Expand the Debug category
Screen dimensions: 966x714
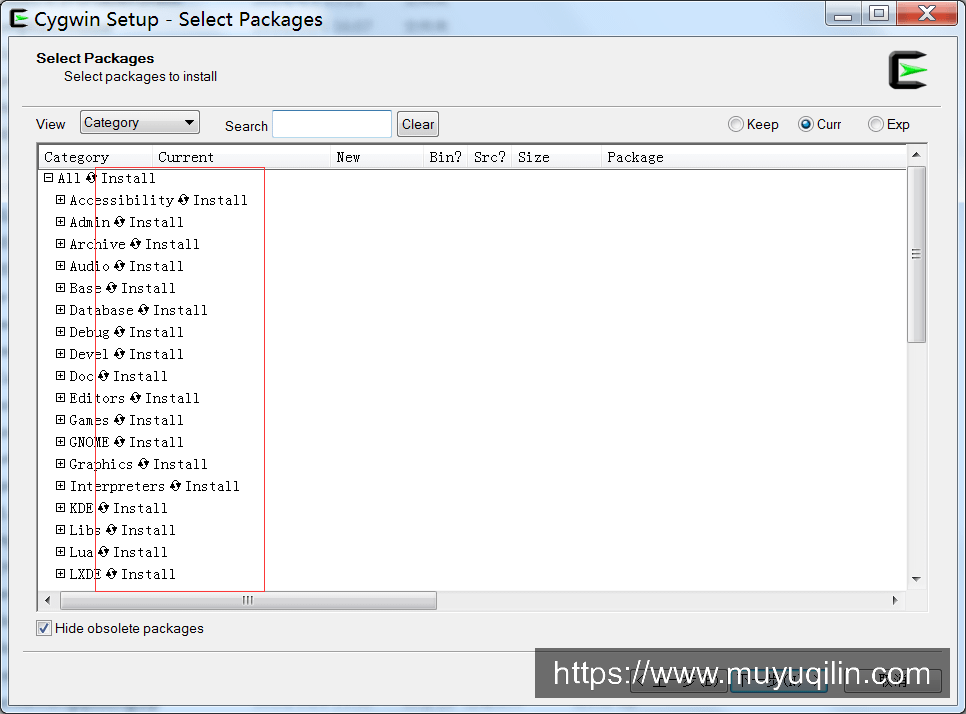point(60,332)
